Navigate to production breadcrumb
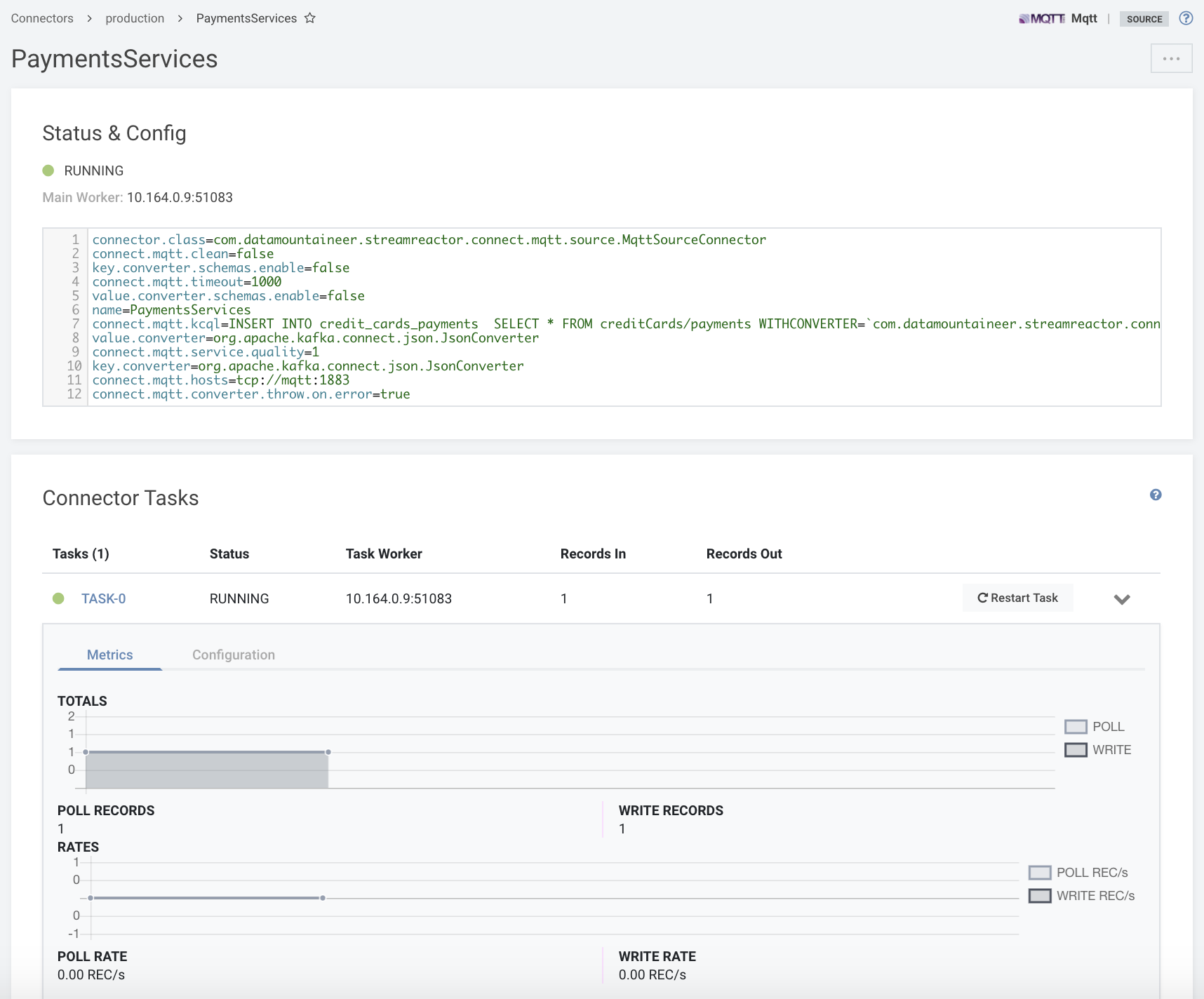The height and width of the screenshot is (999, 1204). [135, 18]
